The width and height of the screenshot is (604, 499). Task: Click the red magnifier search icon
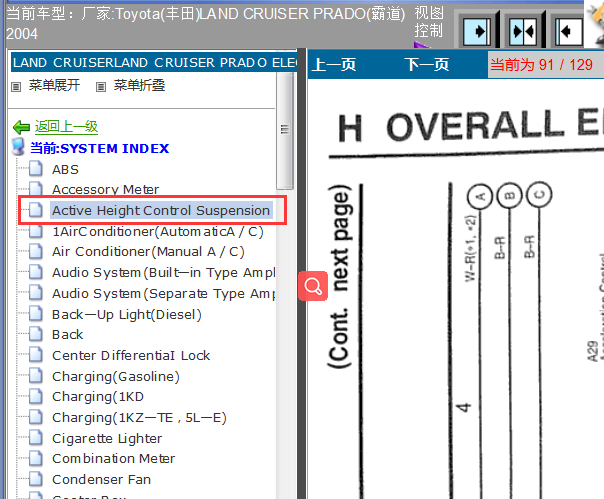click(313, 286)
